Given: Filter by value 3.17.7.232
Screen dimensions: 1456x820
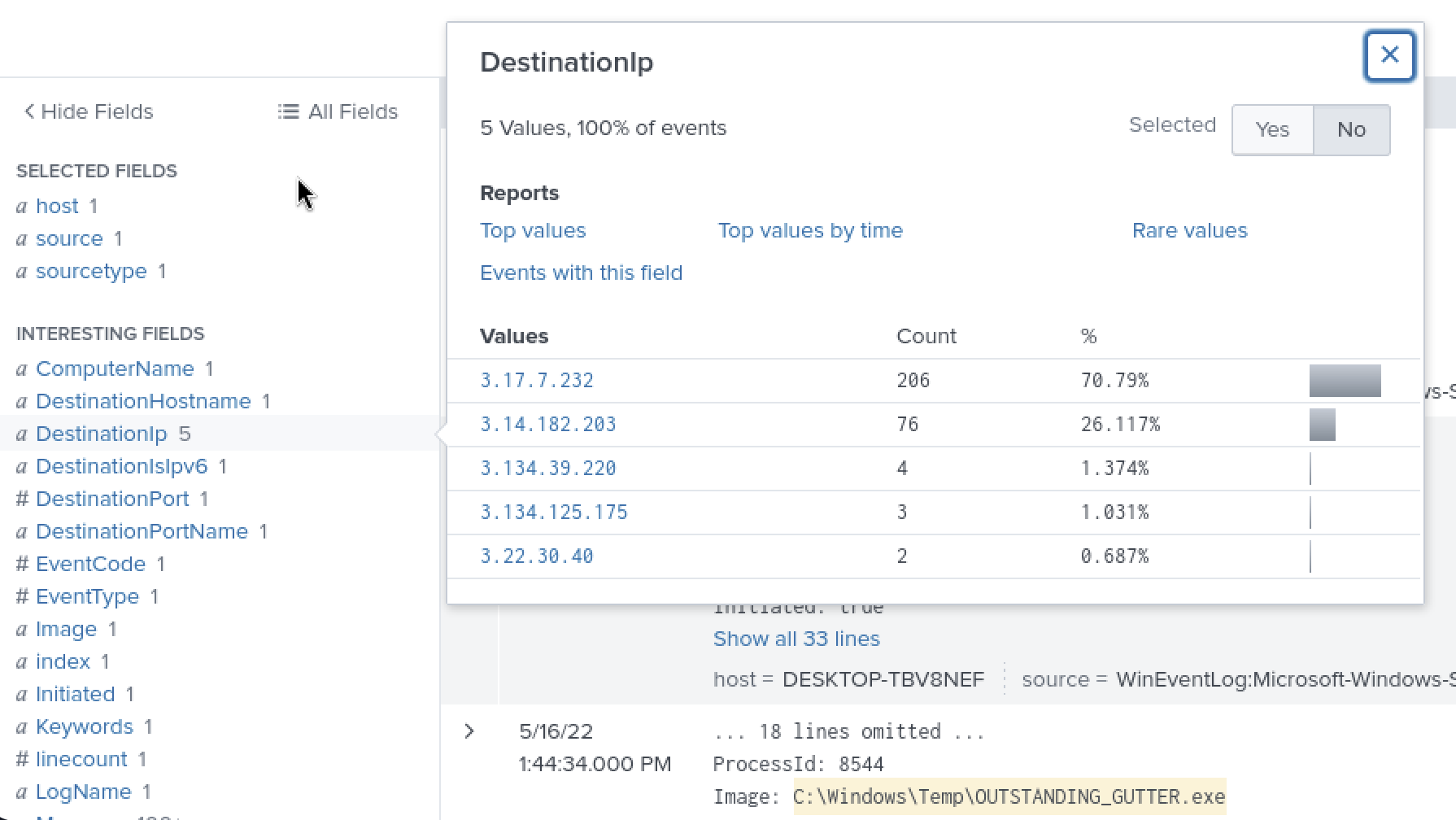Looking at the screenshot, I should (537, 380).
